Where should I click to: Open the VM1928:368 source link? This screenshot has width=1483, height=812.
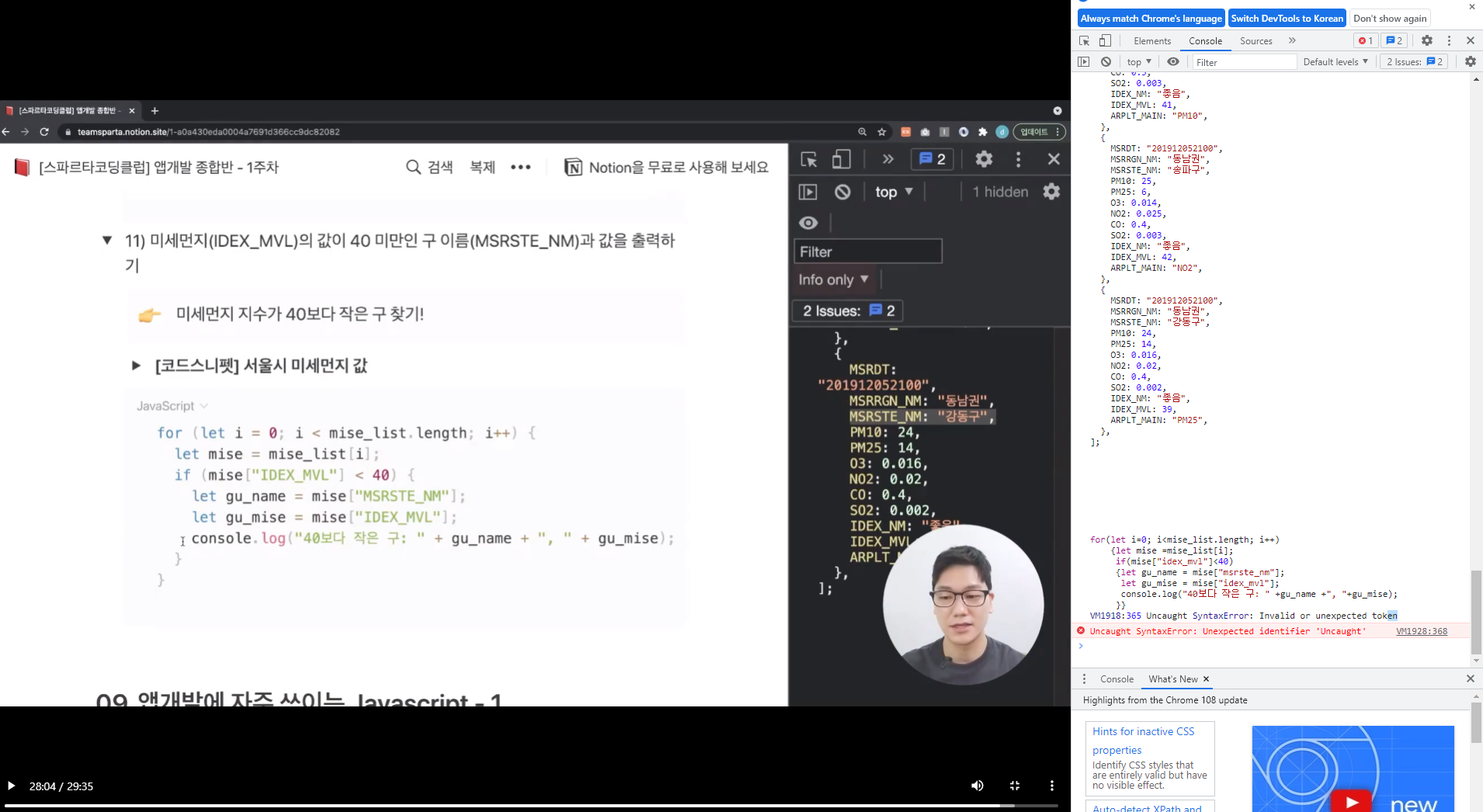point(1422,631)
